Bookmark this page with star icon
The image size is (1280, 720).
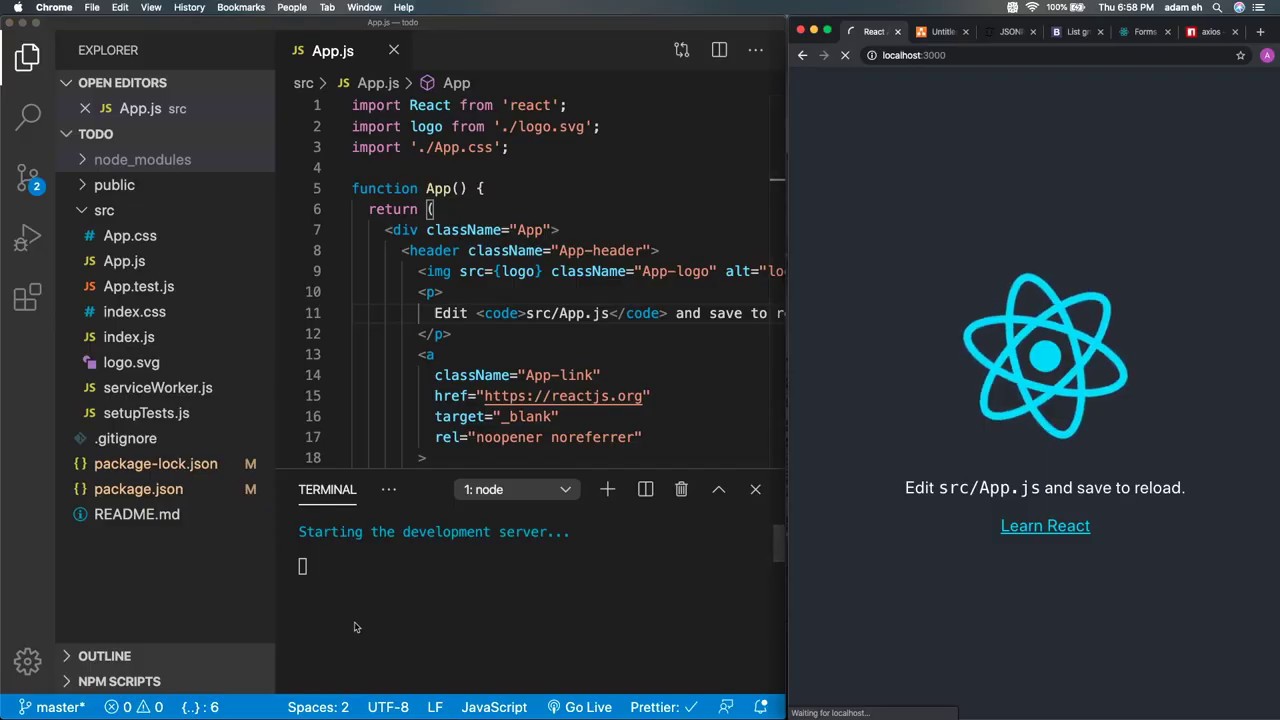pyautogui.click(x=1240, y=55)
